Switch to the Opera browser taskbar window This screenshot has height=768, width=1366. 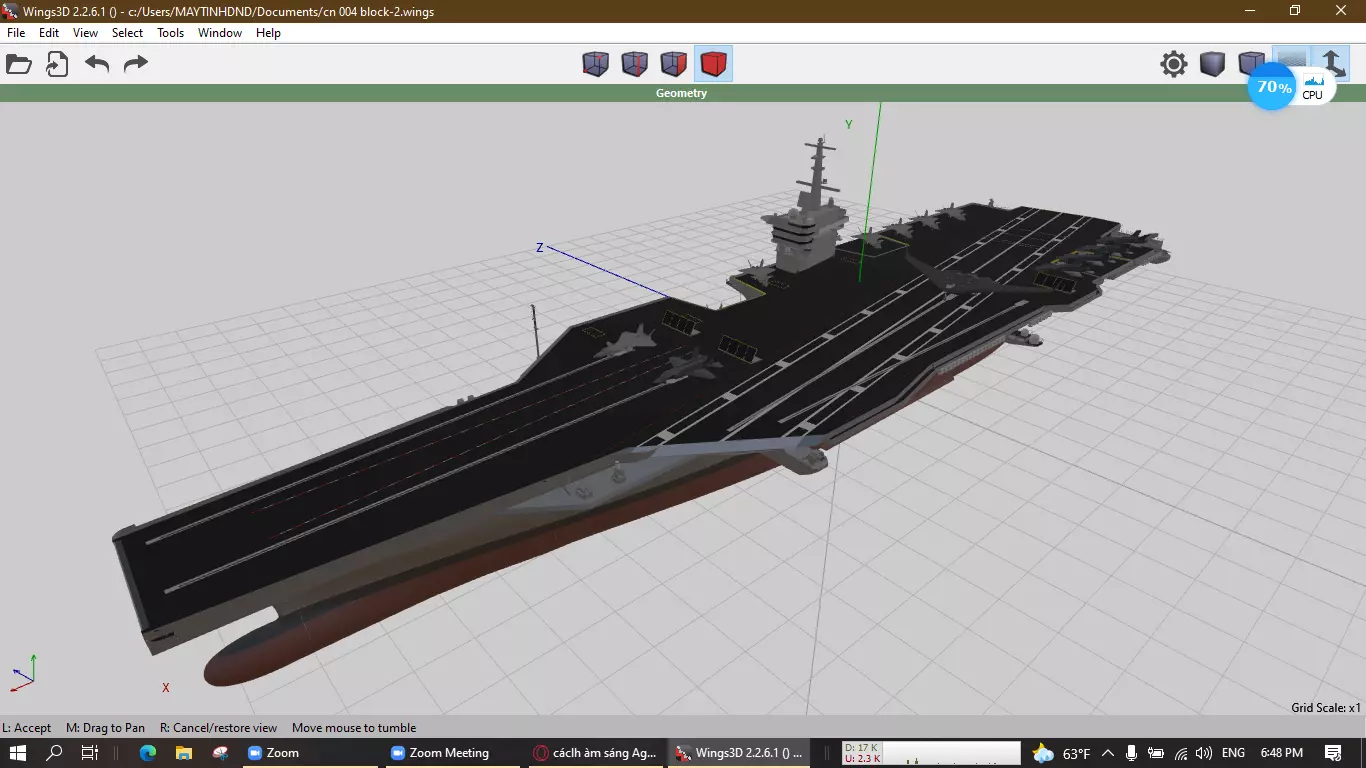(x=598, y=753)
